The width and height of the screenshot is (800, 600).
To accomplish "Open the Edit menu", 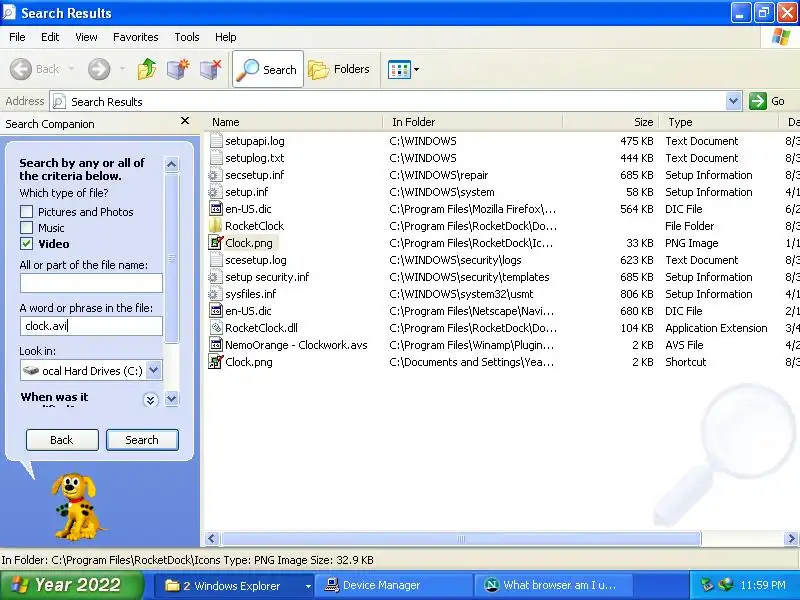I will pos(50,37).
